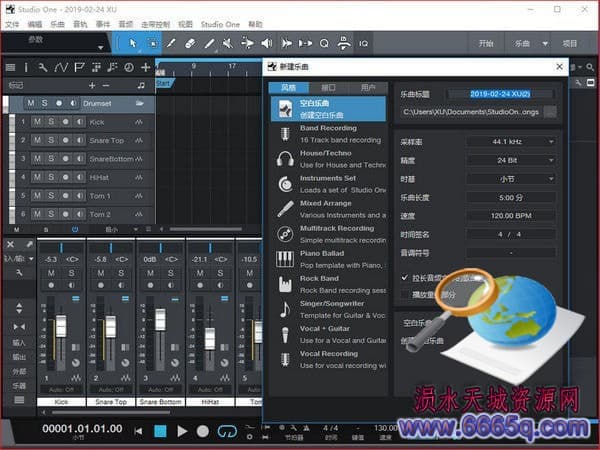The image size is (600, 450).
Task: Open the Drumset folder icon
Action: (140, 103)
